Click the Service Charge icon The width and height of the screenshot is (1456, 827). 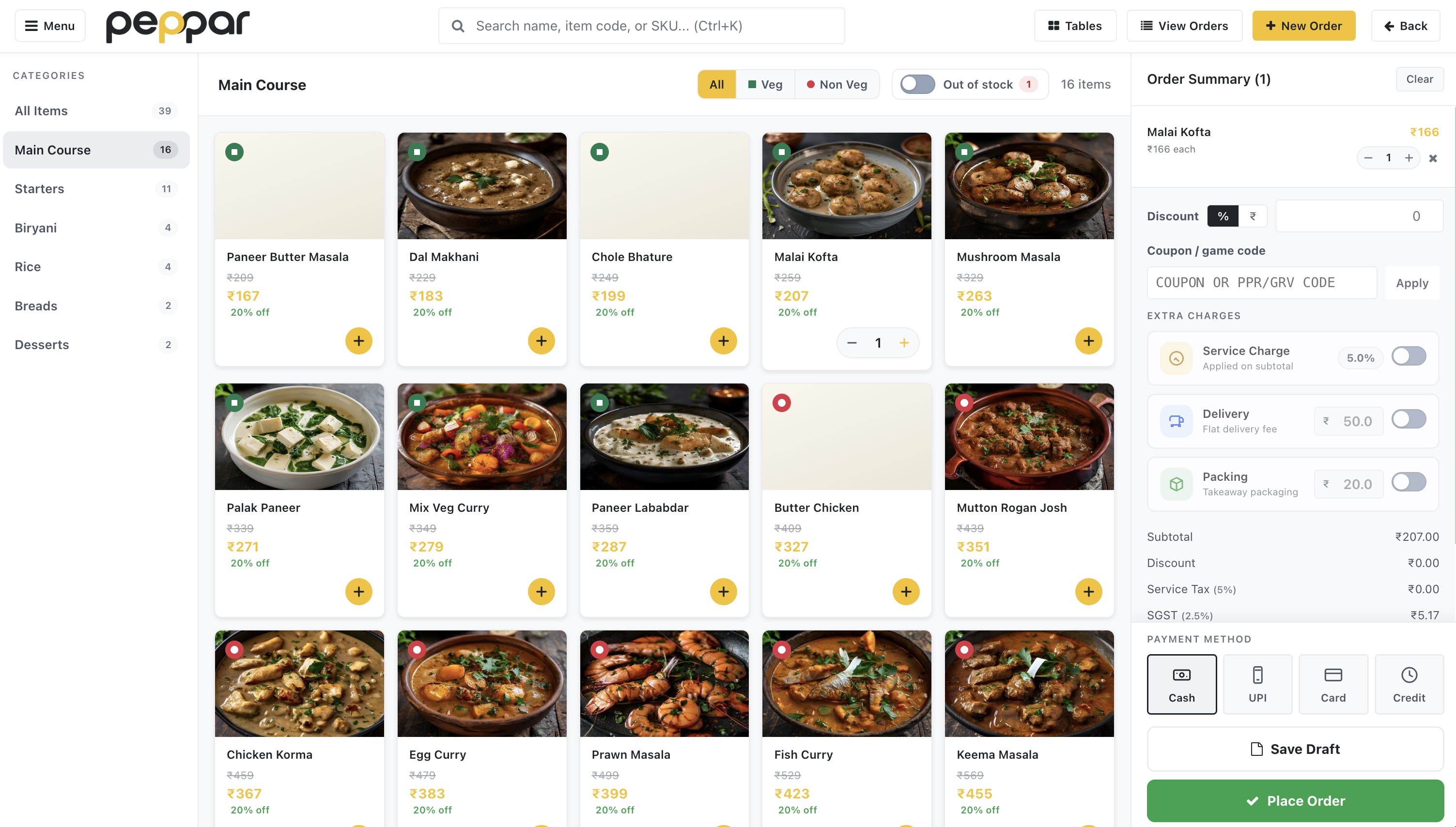coord(1176,358)
